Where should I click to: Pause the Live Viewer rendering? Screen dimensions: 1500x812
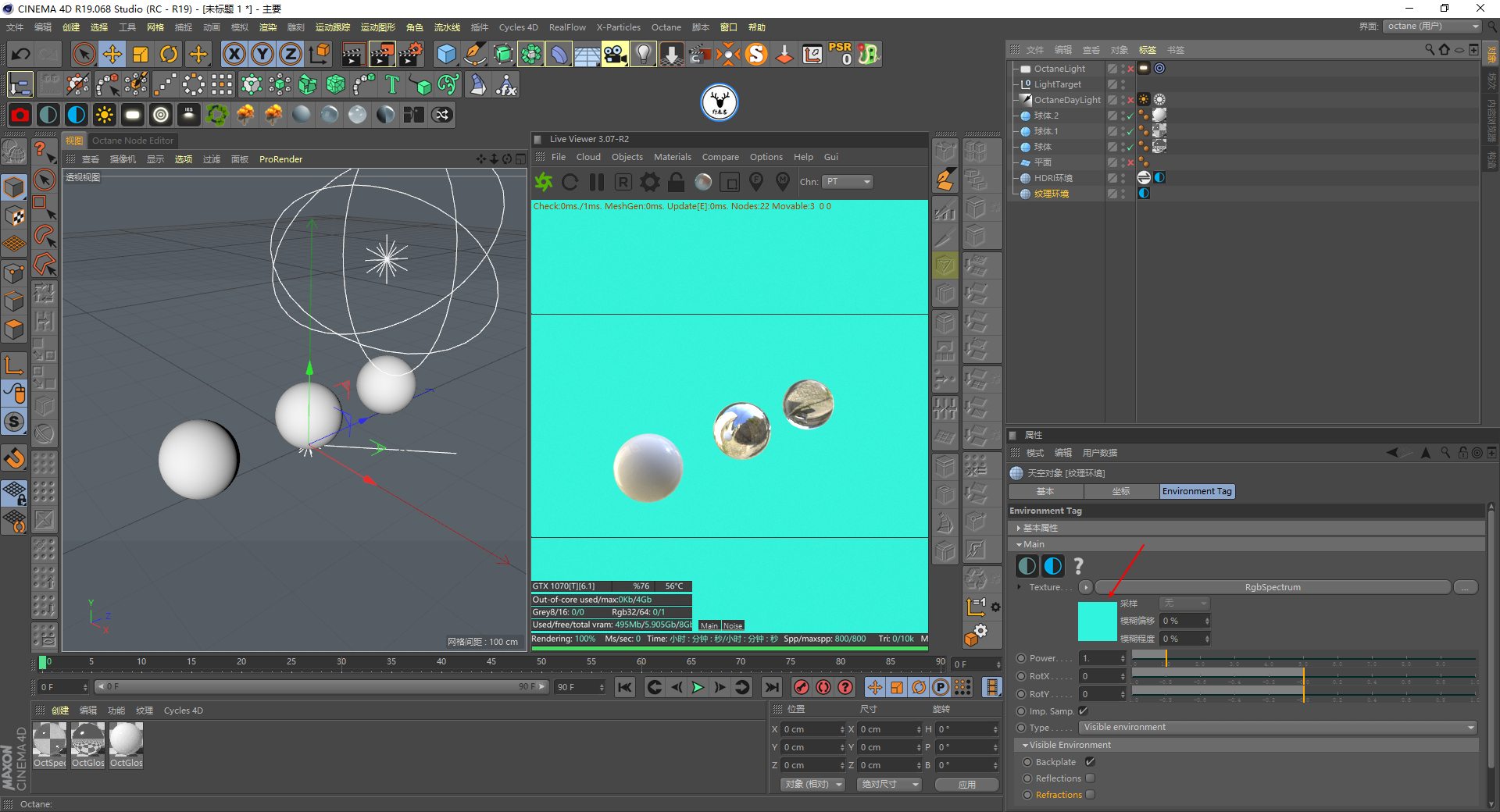[x=597, y=182]
